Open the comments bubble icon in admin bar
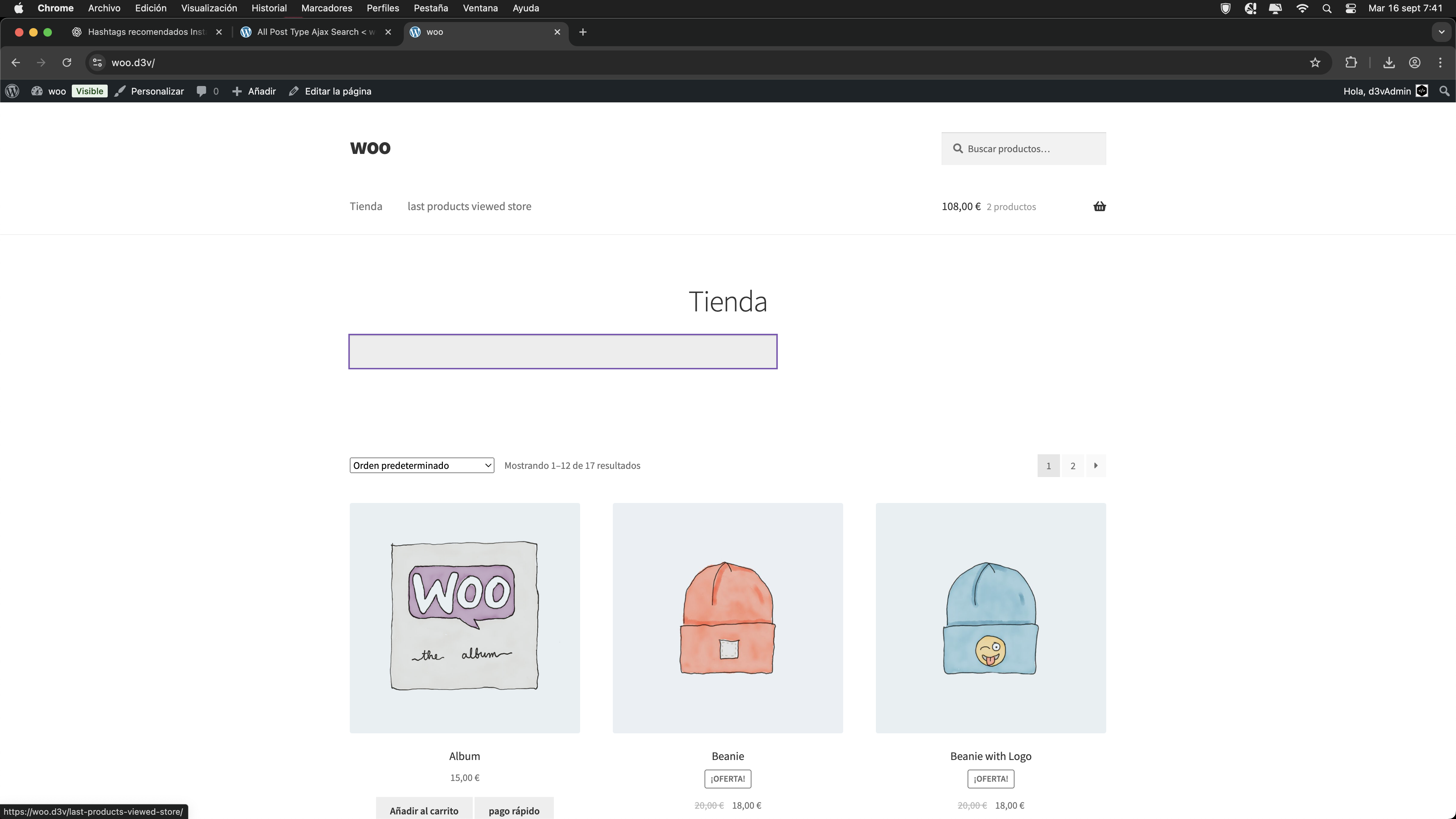Screen dimensions: 1456x819 point(202,91)
